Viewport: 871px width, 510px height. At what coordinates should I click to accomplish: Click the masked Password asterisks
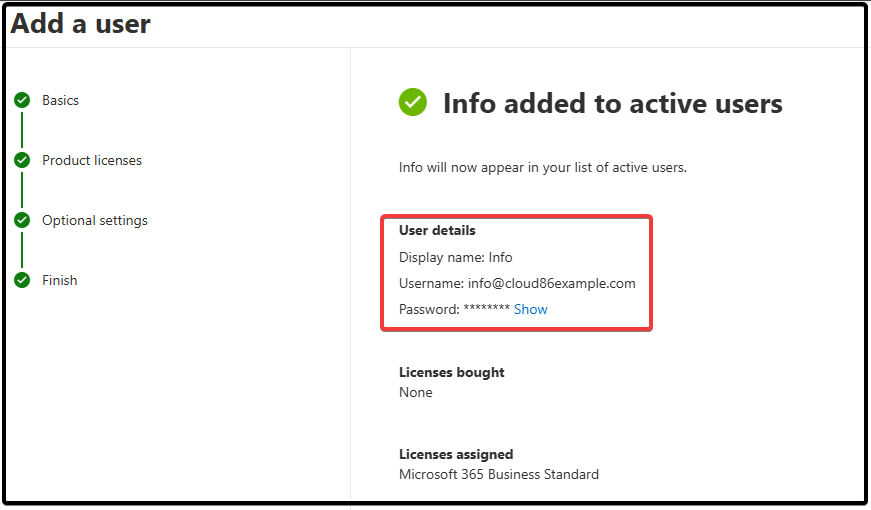pyautogui.click(x=487, y=308)
